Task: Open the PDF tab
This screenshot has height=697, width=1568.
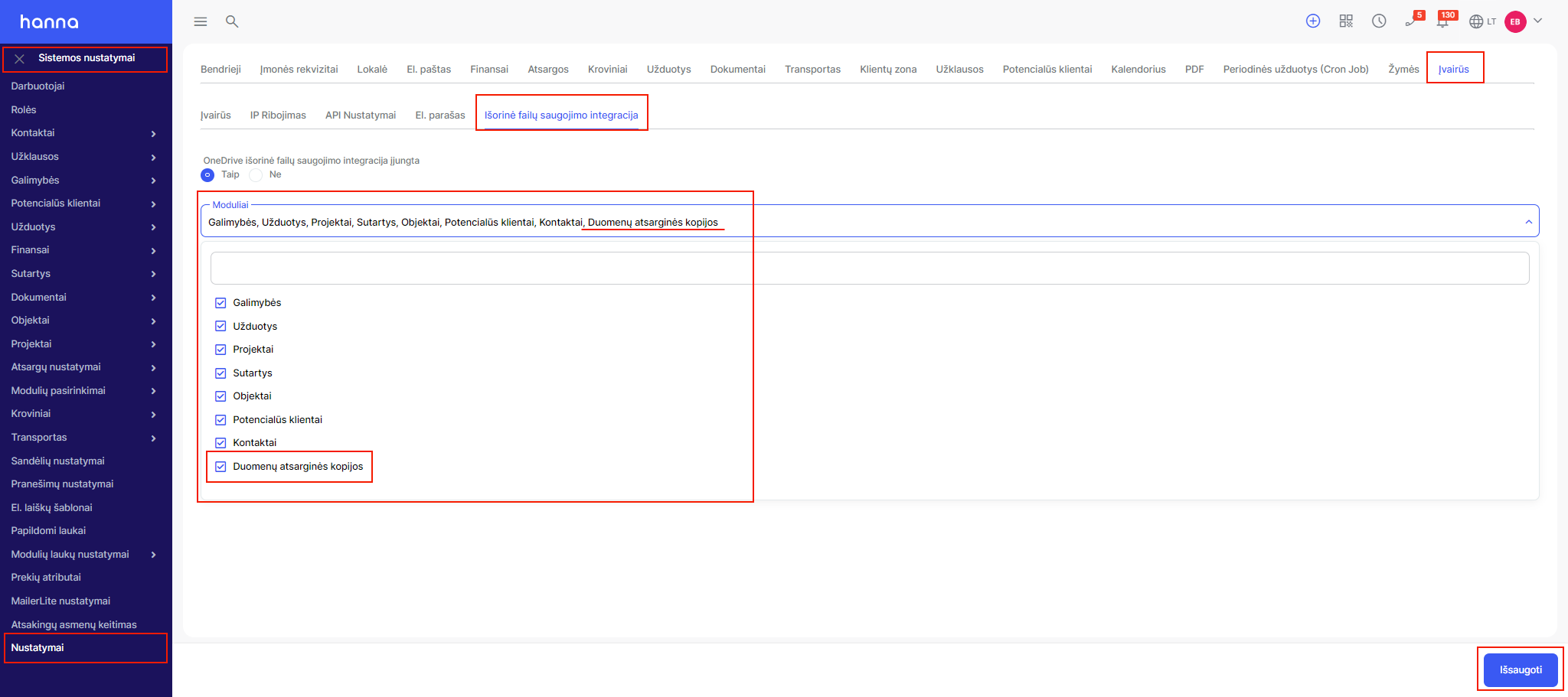Action: tap(1194, 70)
